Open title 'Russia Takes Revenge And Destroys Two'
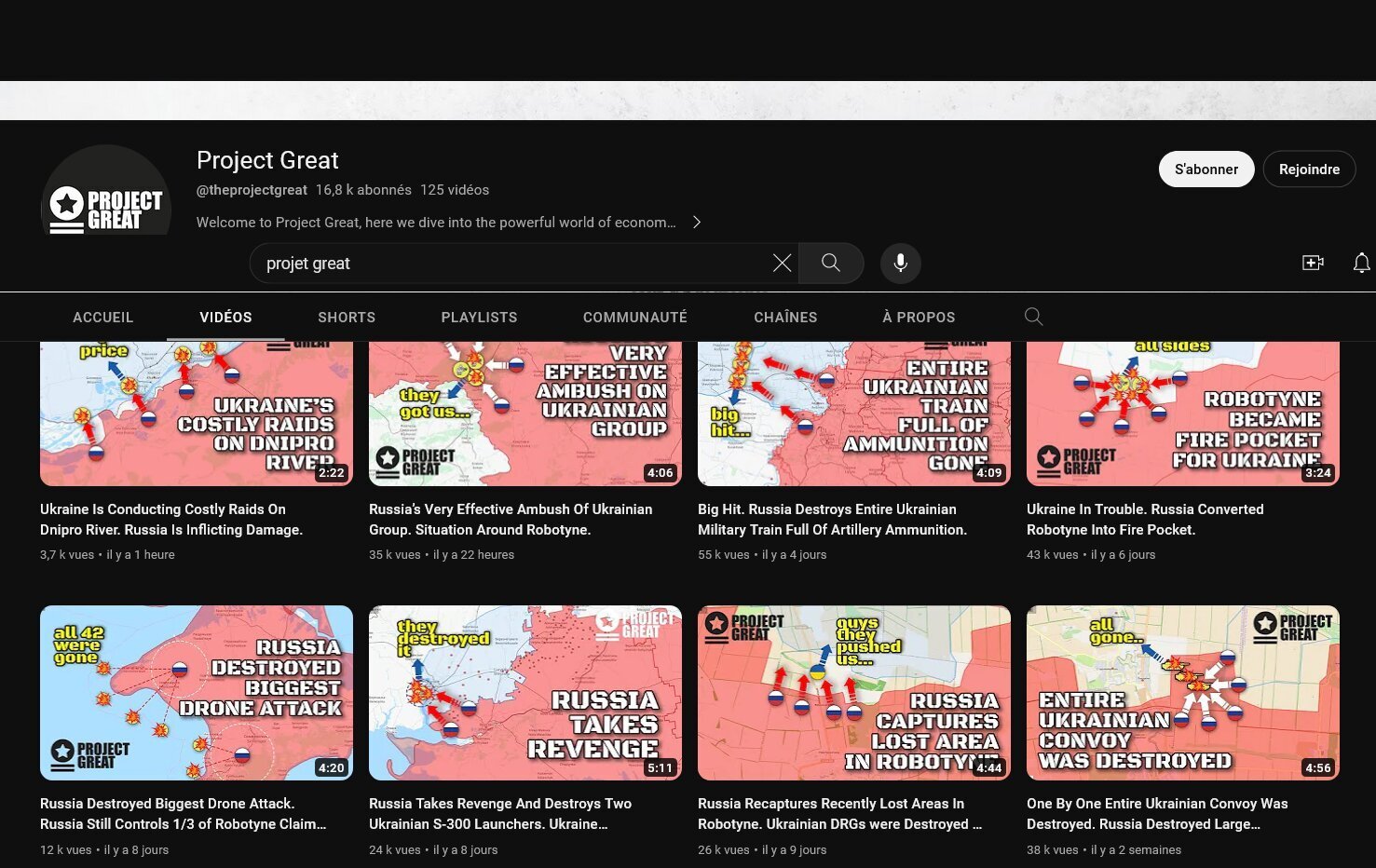Image resolution: width=1376 pixels, height=868 pixels. 500,814
